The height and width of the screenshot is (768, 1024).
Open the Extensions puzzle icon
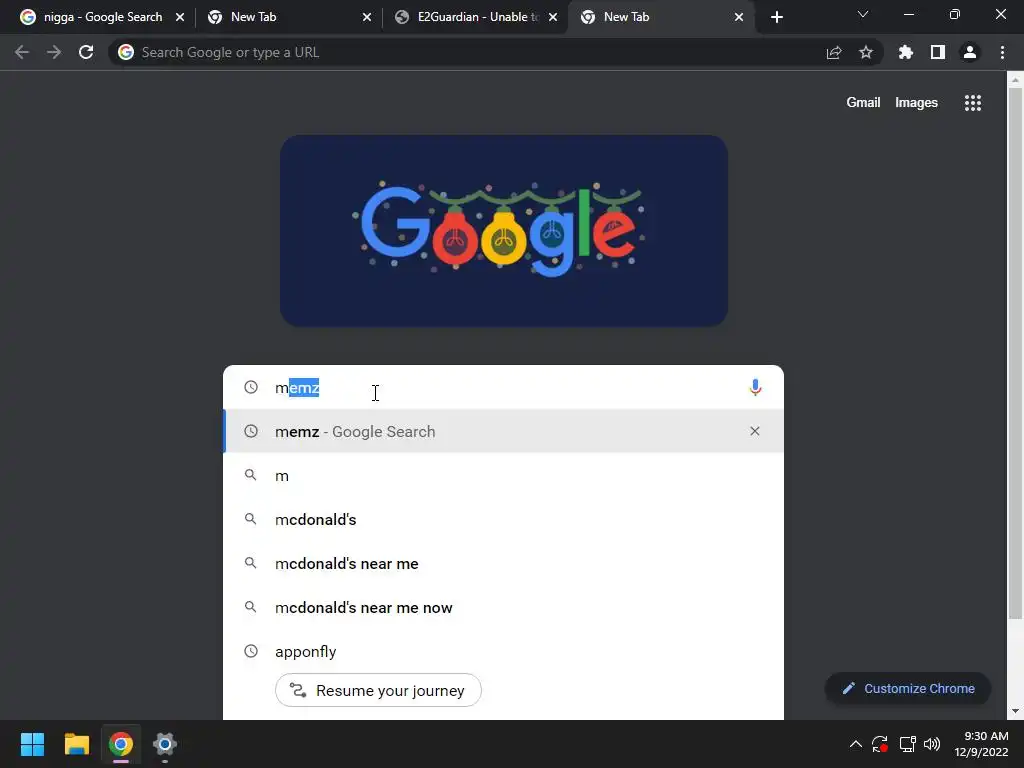pos(905,52)
